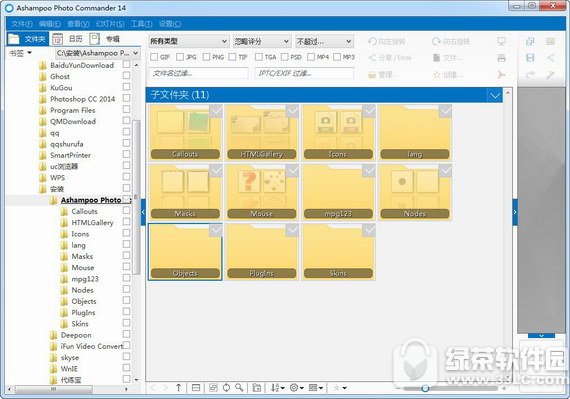The width and height of the screenshot is (570, 399).
Task: Collapse the 子文件夹 (11) section chevron
Action: click(x=495, y=96)
